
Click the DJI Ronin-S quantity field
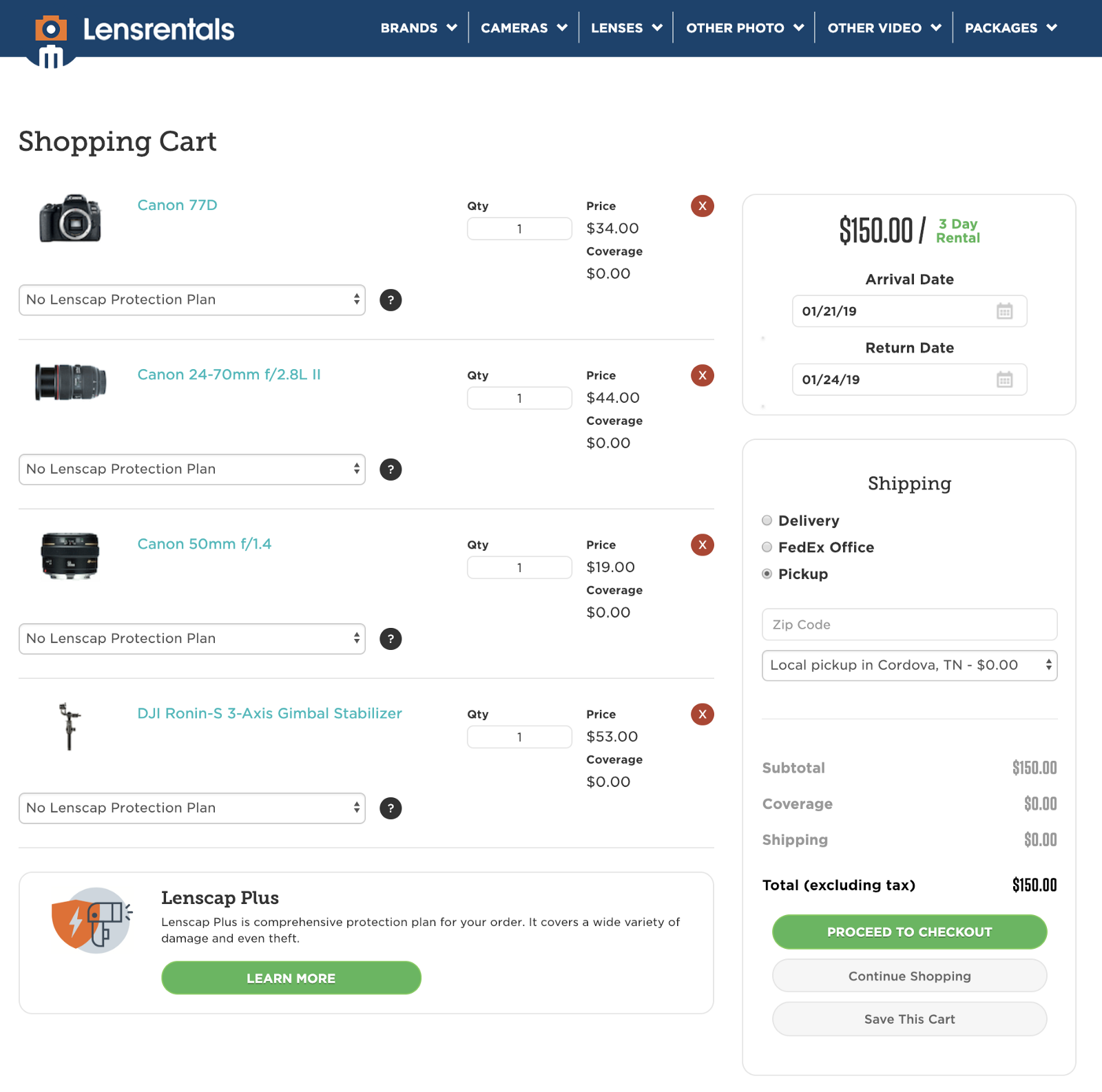(x=519, y=737)
